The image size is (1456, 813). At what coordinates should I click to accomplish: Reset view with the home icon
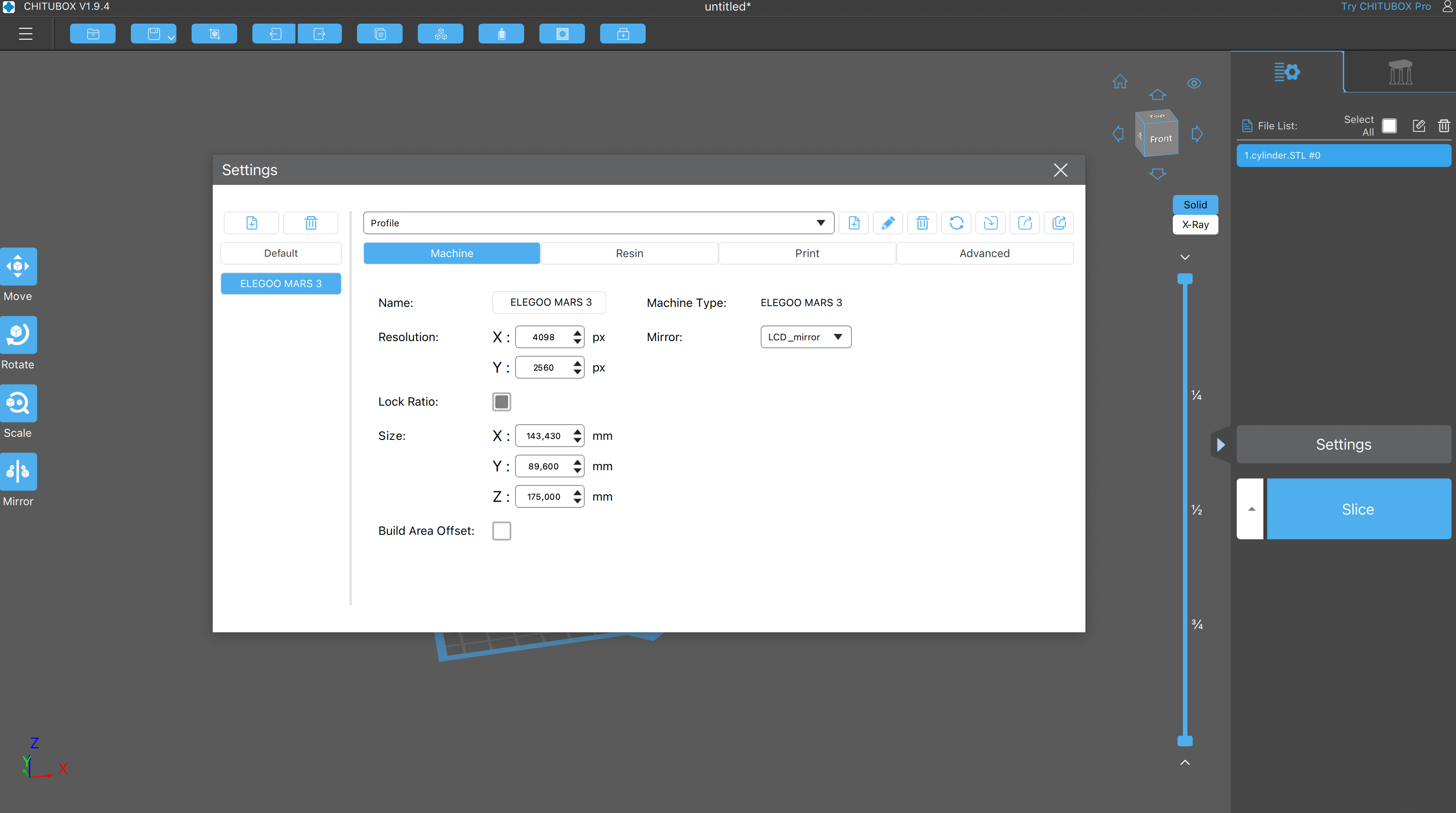(1120, 82)
